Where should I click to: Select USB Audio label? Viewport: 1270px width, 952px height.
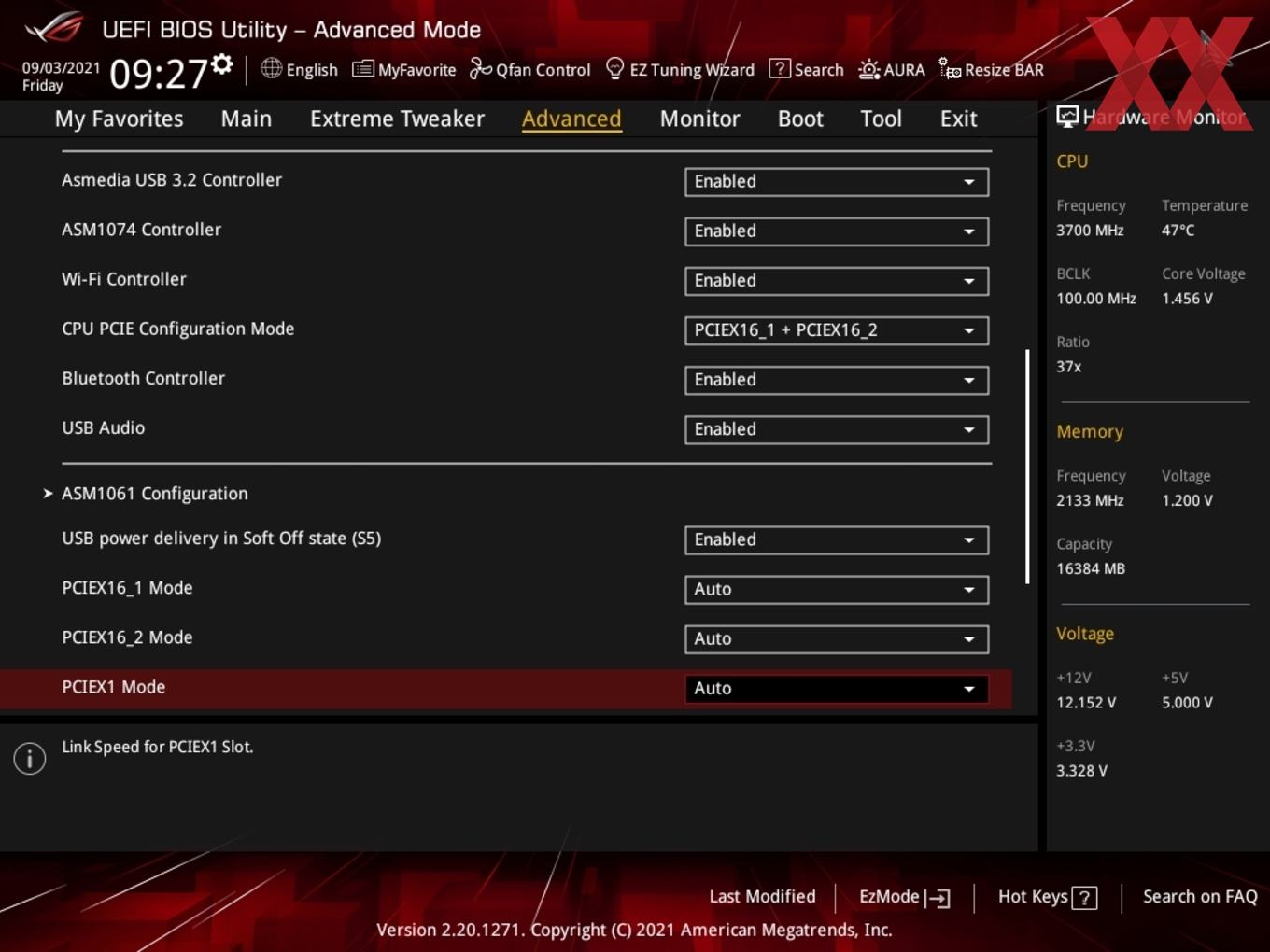(x=103, y=427)
